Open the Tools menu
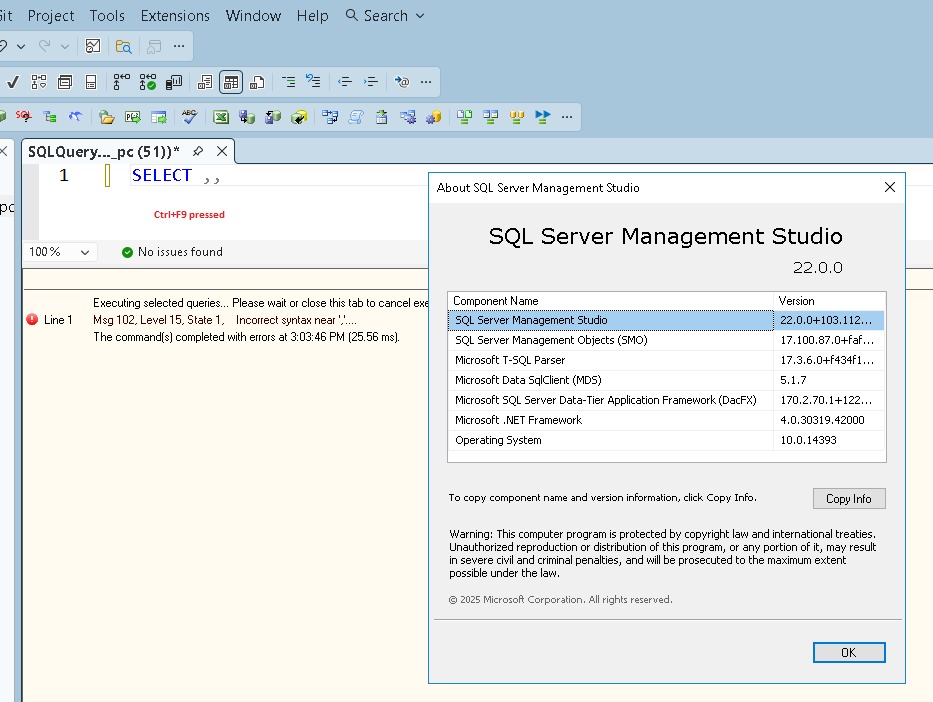933x702 pixels. 107,16
